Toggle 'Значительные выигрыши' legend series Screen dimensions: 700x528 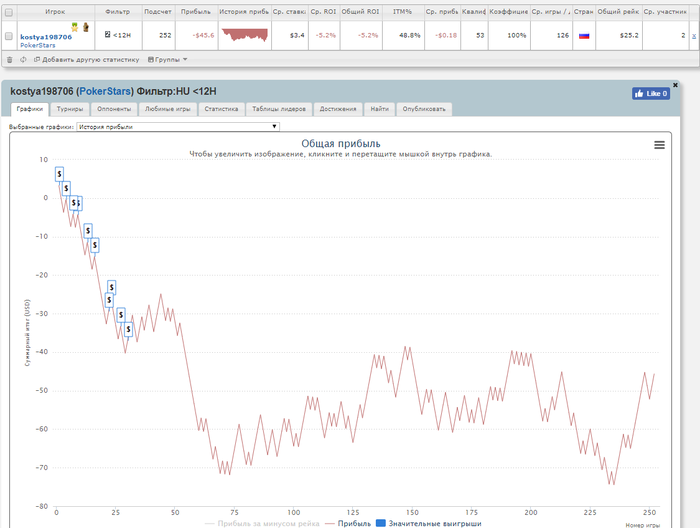(x=429, y=524)
